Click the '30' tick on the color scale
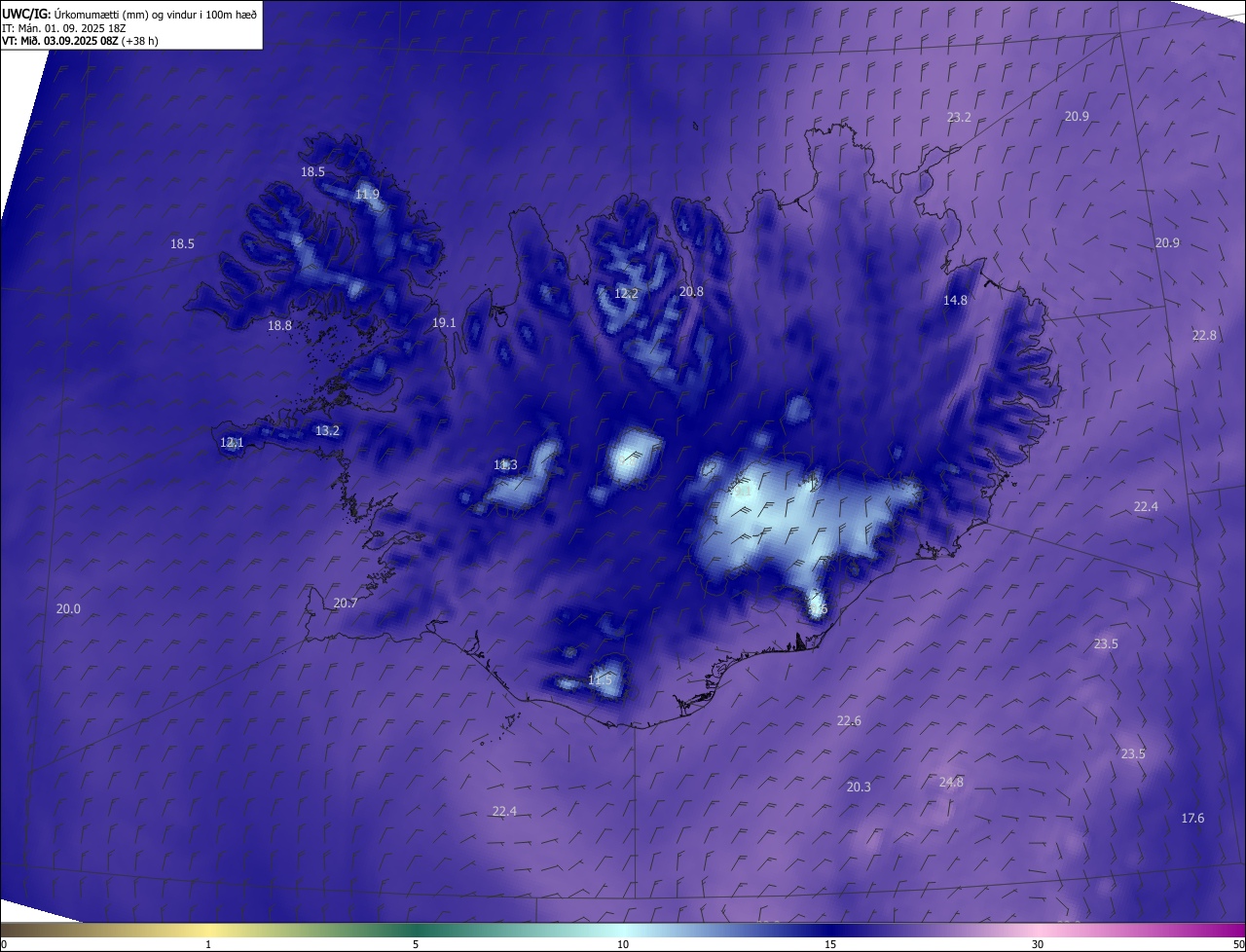The image size is (1246, 952). (1038, 944)
